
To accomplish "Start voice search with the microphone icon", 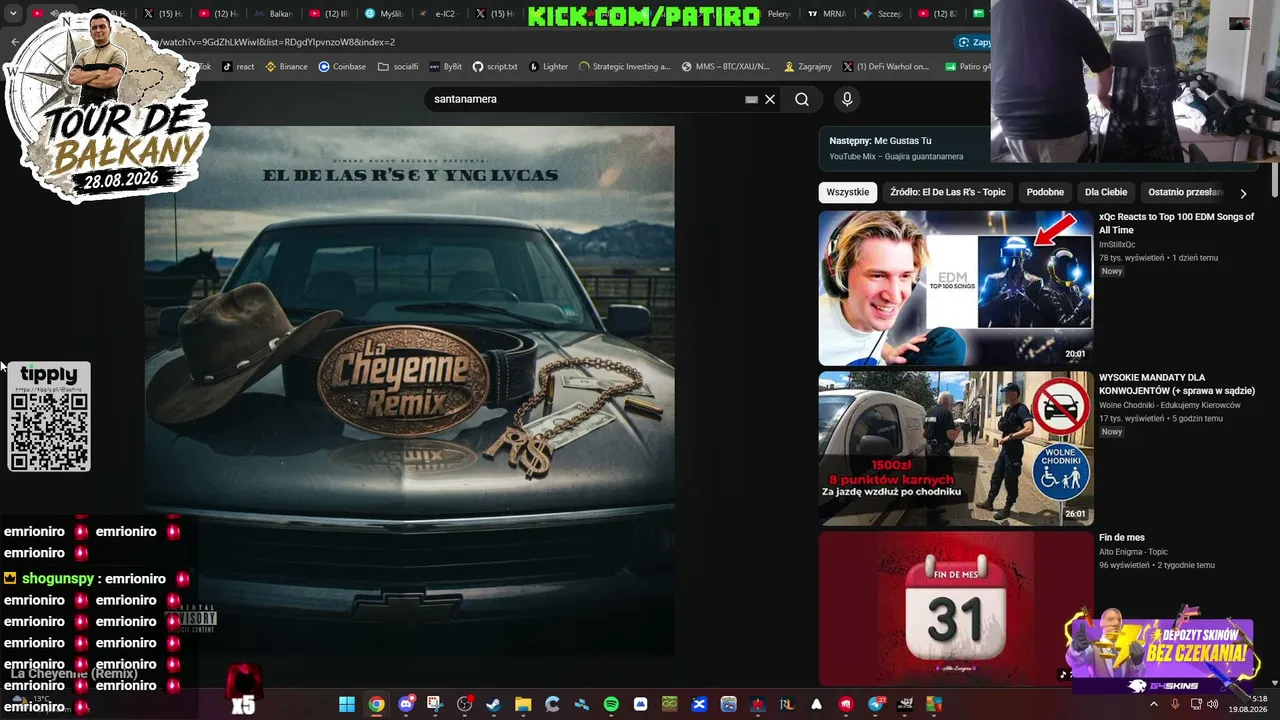I will click(847, 99).
